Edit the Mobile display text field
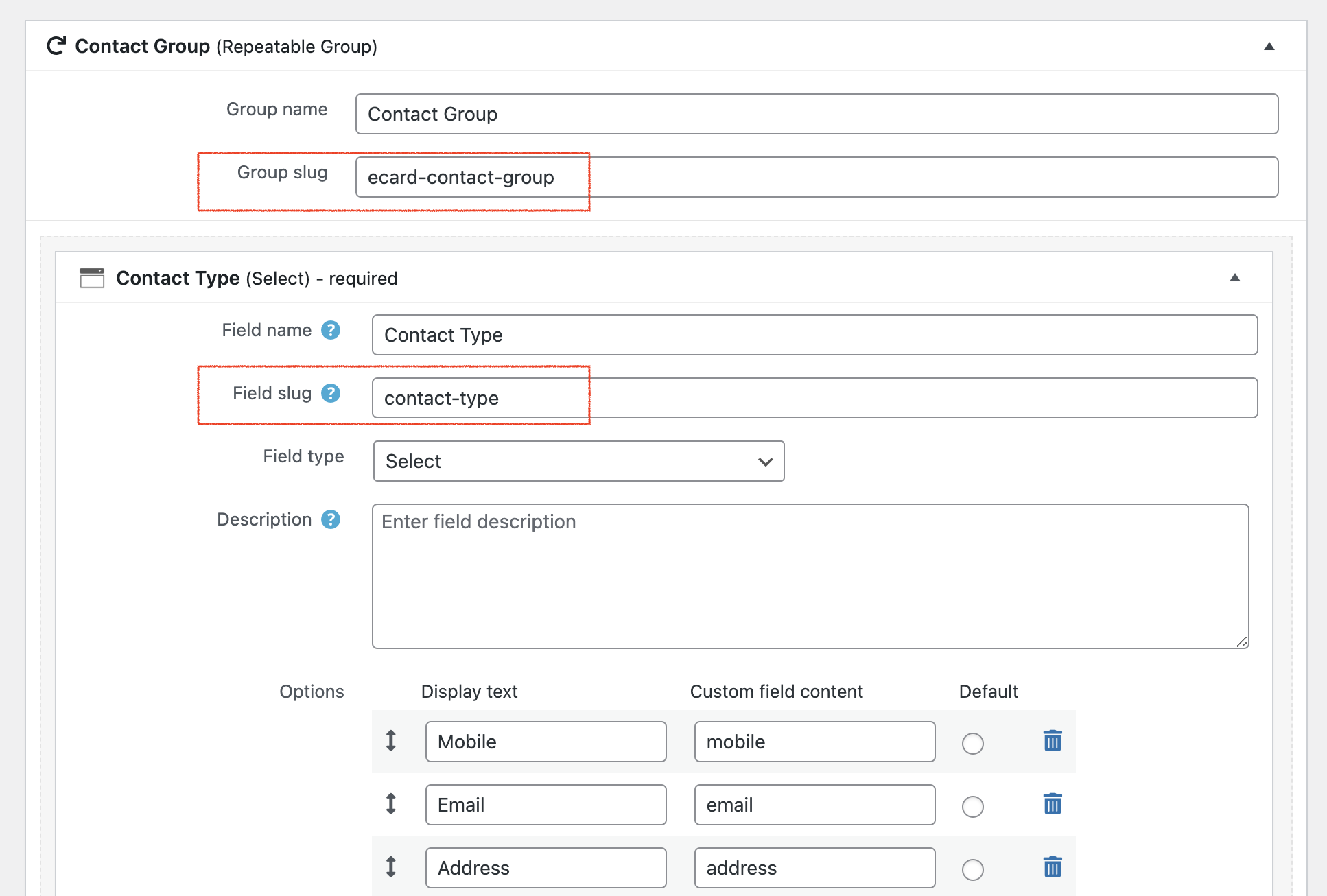Image resolution: width=1327 pixels, height=896 pixels. (546, 742)
